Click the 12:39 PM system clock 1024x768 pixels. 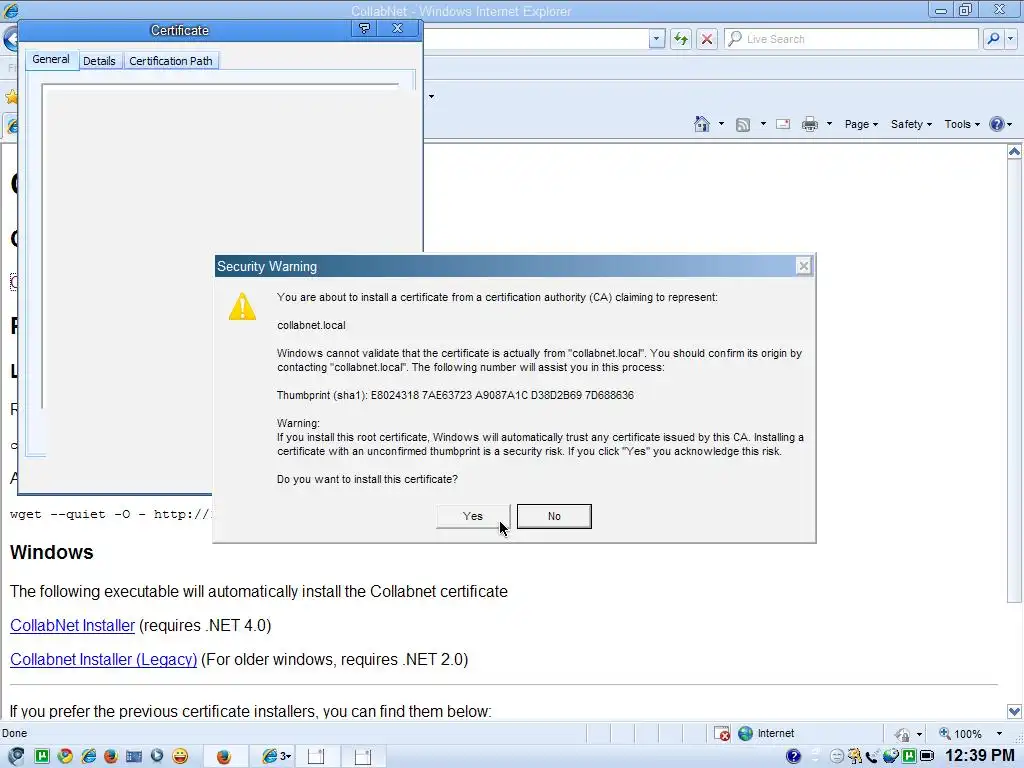[x=980, y=756]
